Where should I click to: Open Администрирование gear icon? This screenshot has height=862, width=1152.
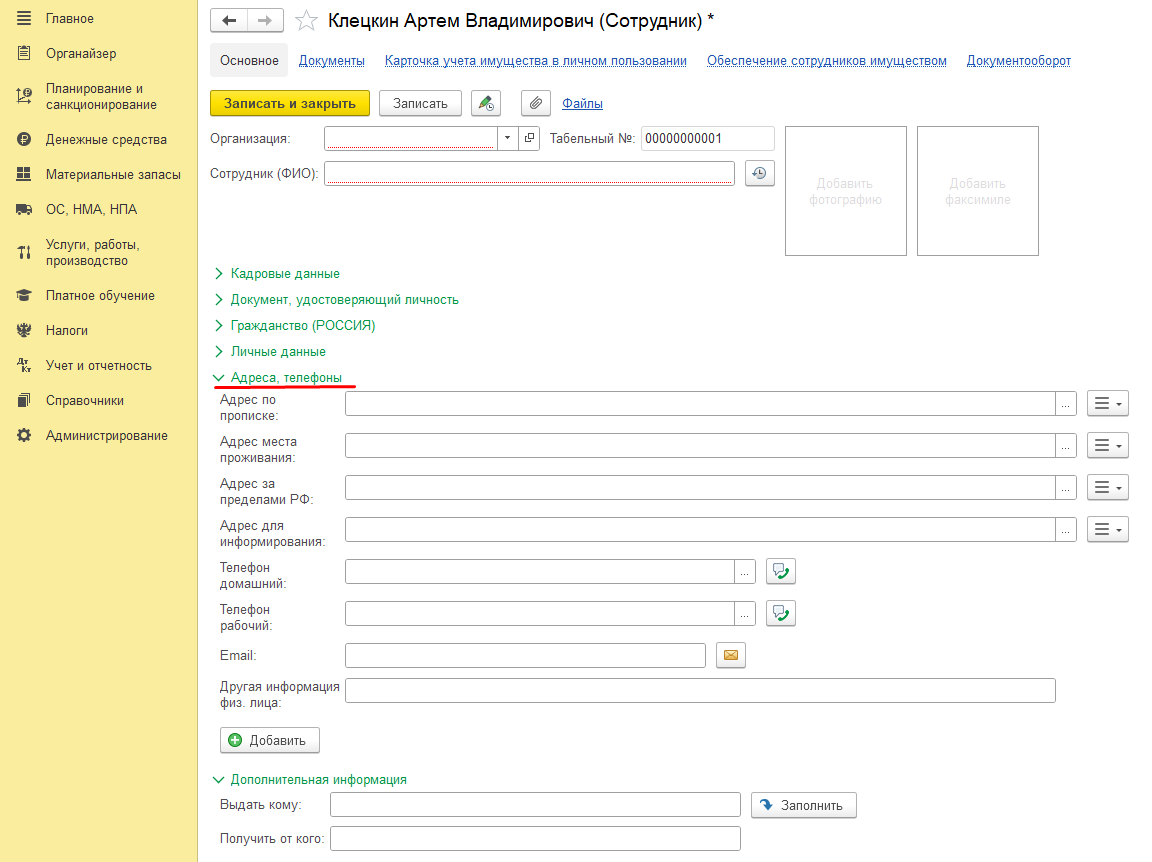point(24,435)
